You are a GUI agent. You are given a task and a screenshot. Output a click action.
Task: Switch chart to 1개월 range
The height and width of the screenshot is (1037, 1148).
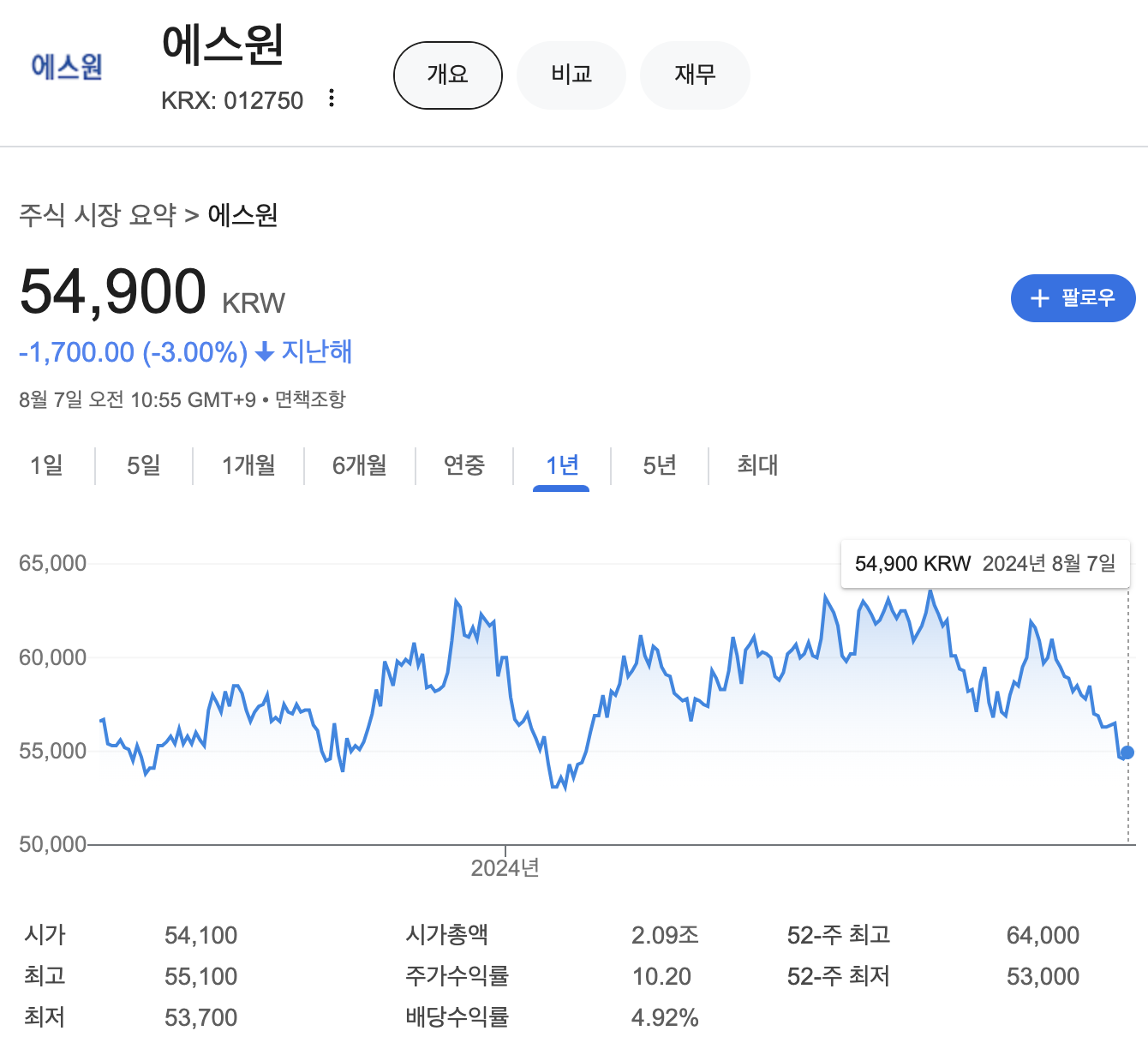click(x=248, y=465)
